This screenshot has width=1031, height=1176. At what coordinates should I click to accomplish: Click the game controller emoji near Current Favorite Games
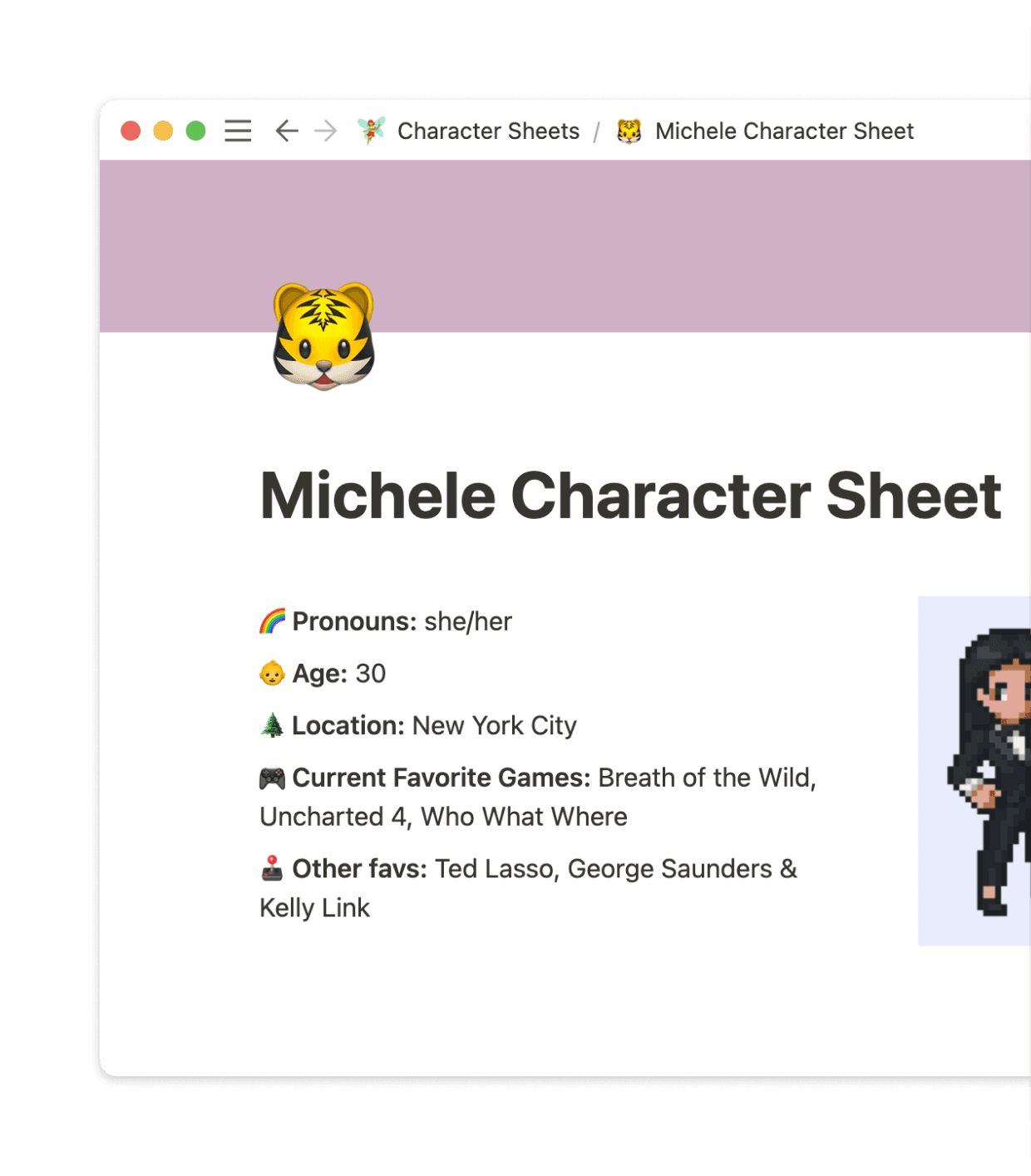[x=270, y=777]
